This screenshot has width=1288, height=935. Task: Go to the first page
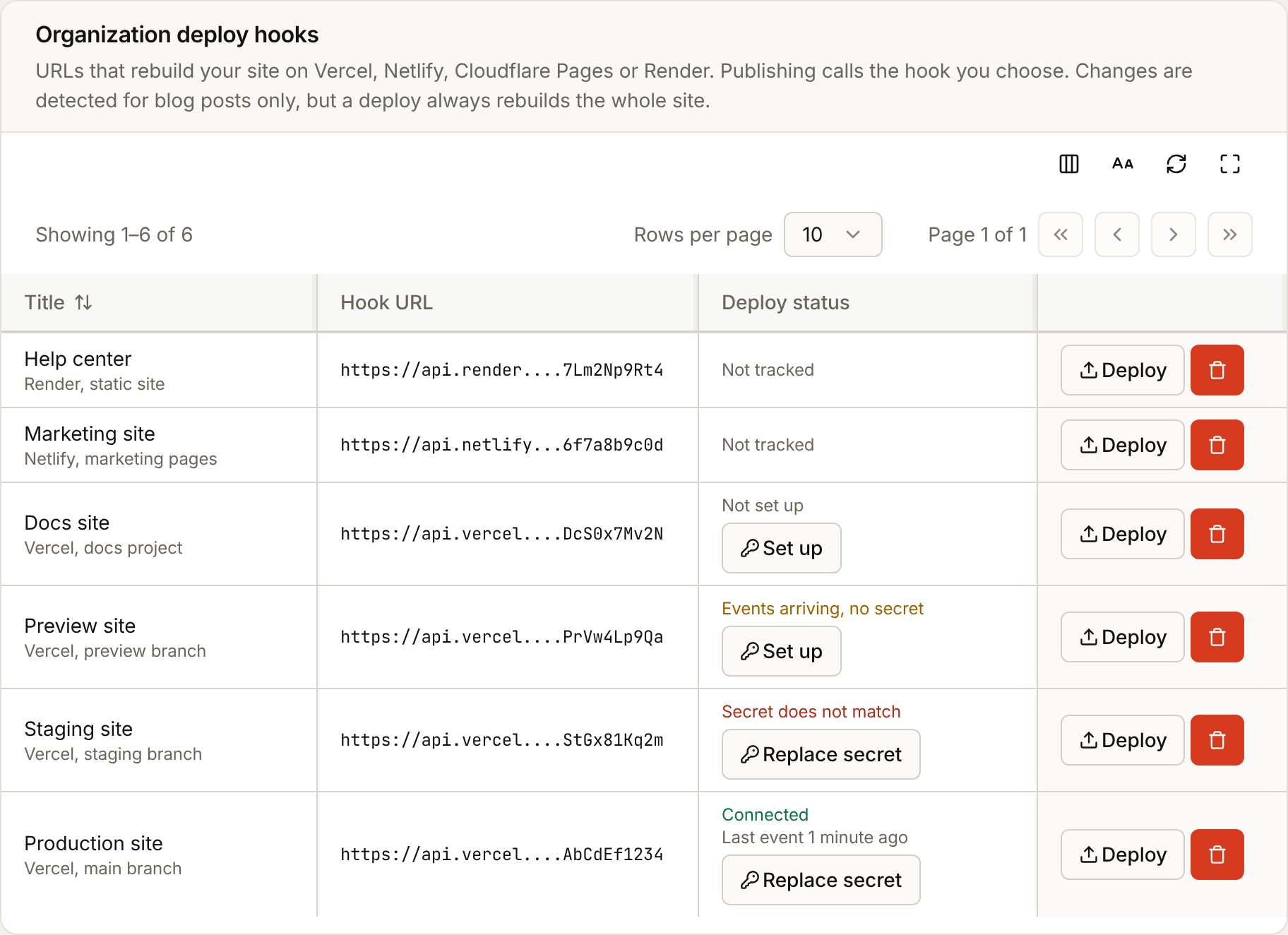coord(1061,234)
